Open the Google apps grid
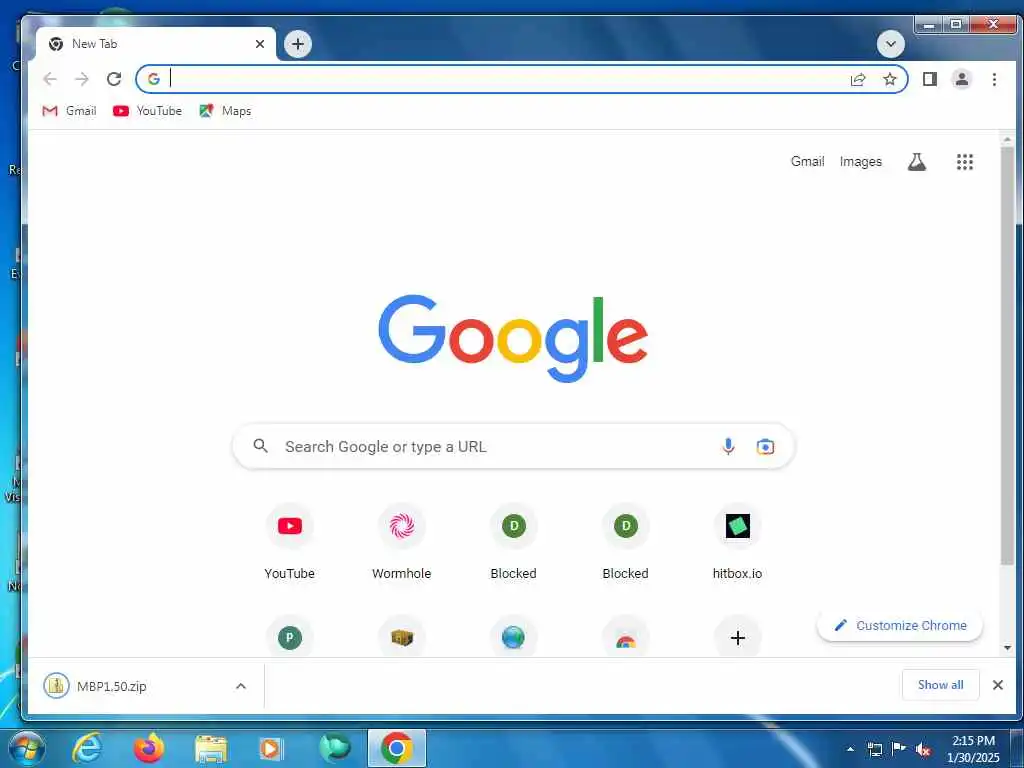This screenshot has width=1024, height=768. point(965,161)
